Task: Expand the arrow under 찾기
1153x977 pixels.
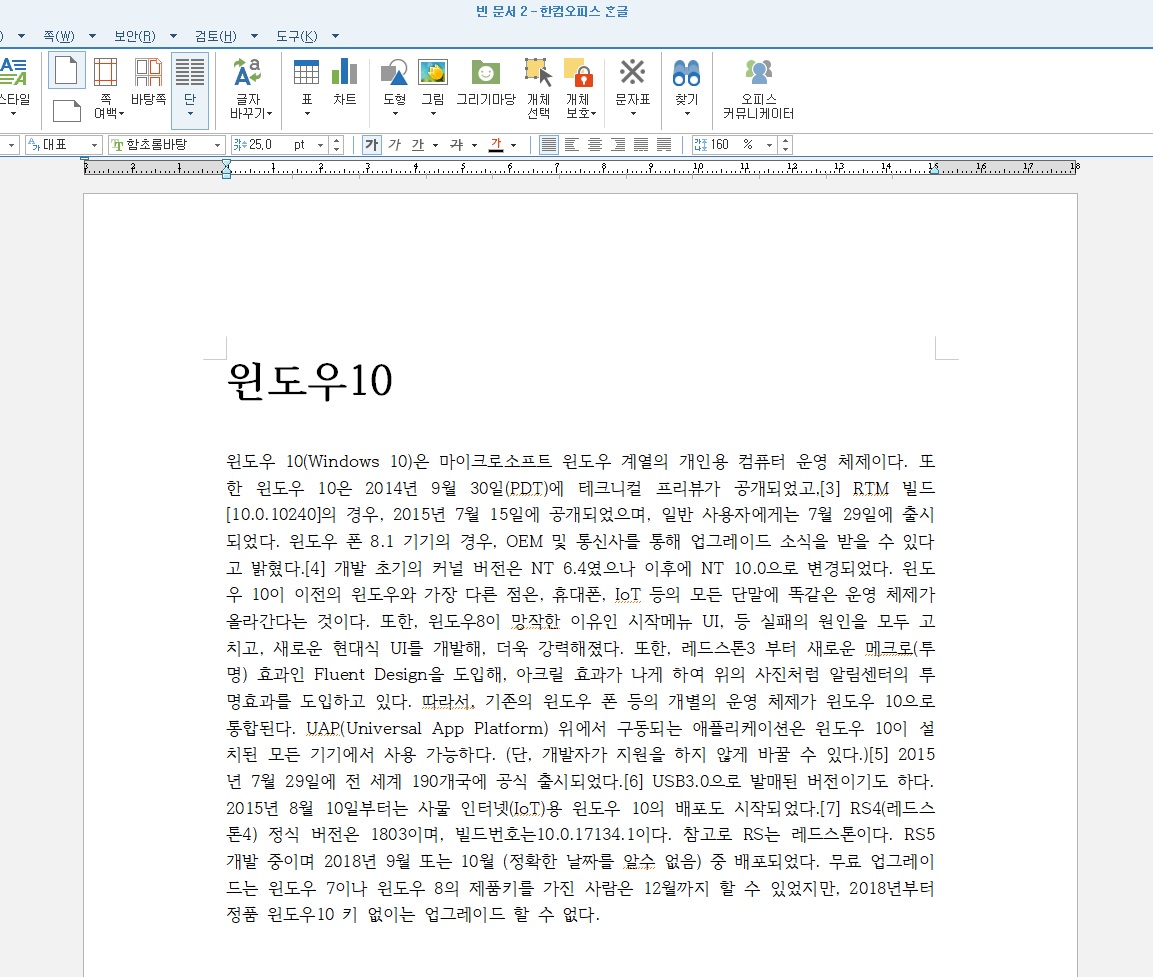Action: 687,114
